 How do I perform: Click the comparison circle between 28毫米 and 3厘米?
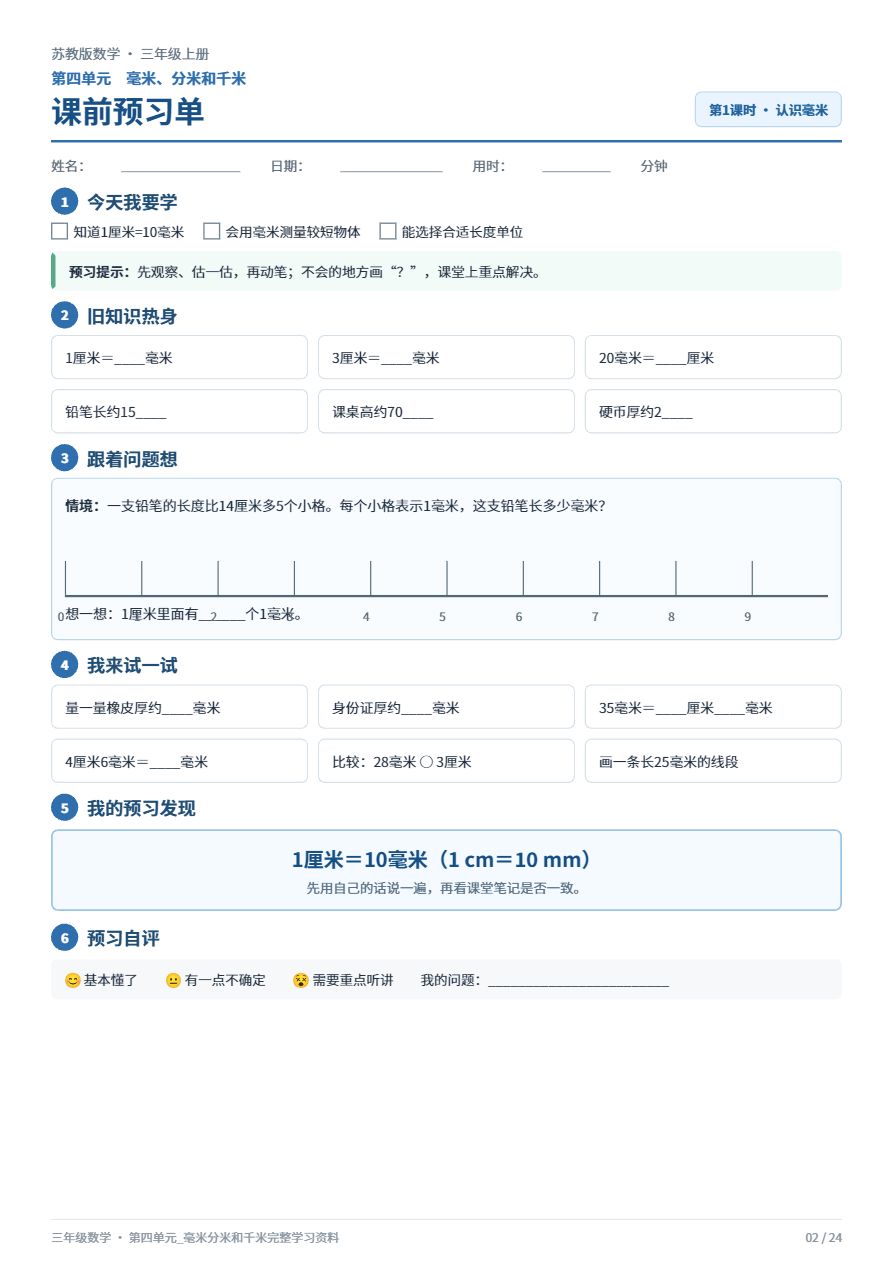426,762
